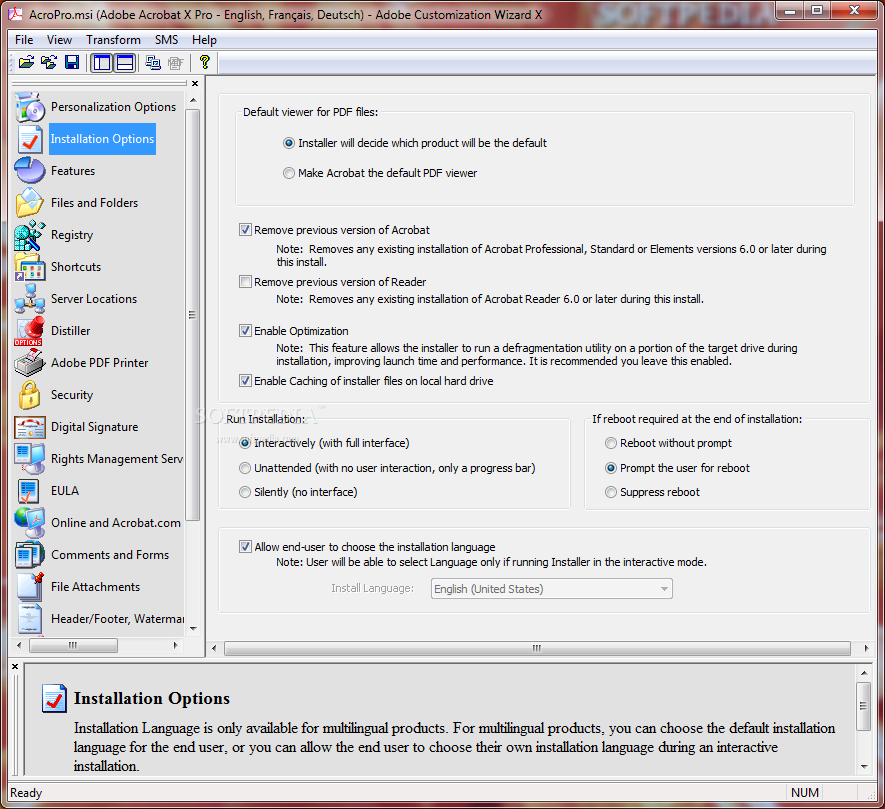The width and height of the screenshot is (885, 809).
Task: Click the Header/Footer, Watermark page icon
Action: (x=30, y=619)
